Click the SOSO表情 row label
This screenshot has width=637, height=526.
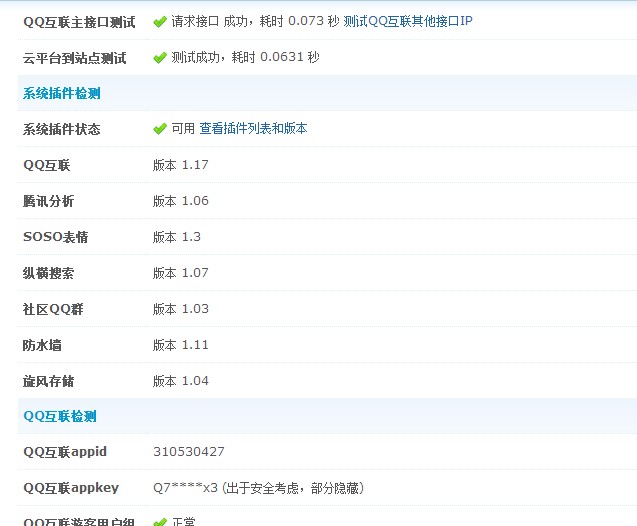(56, 237)
